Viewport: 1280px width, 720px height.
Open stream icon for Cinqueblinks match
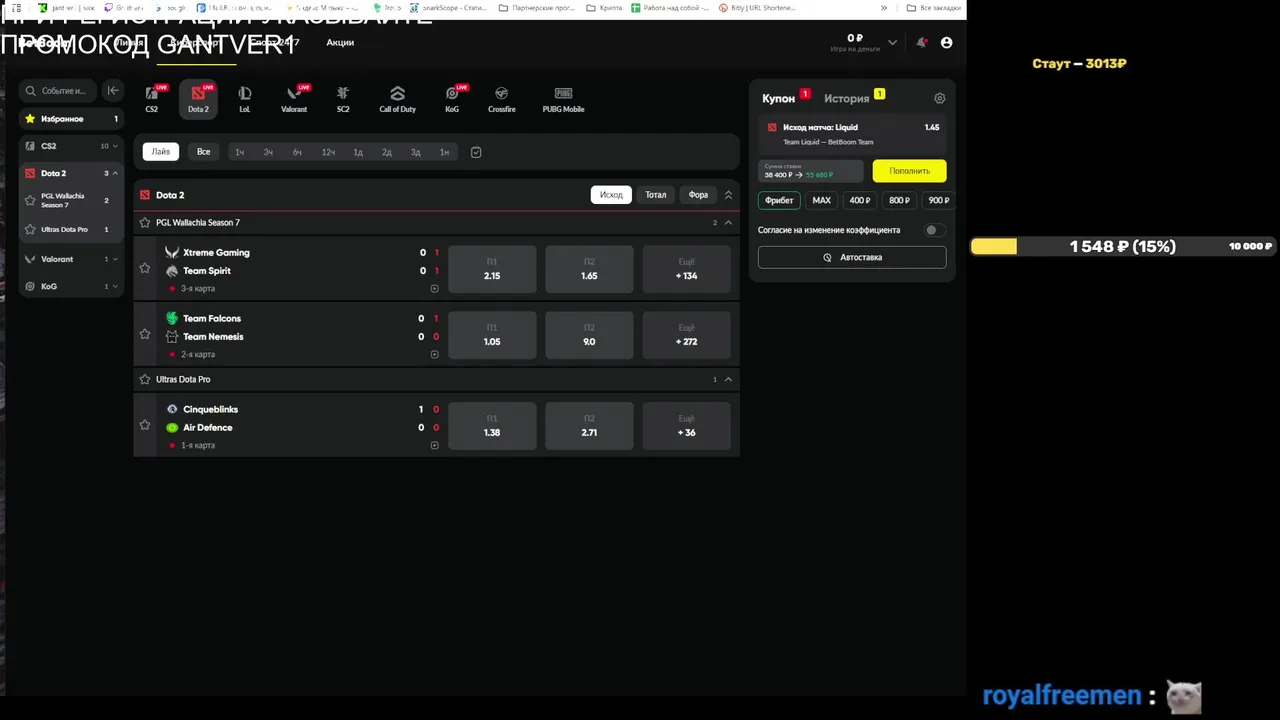point(434,445)
